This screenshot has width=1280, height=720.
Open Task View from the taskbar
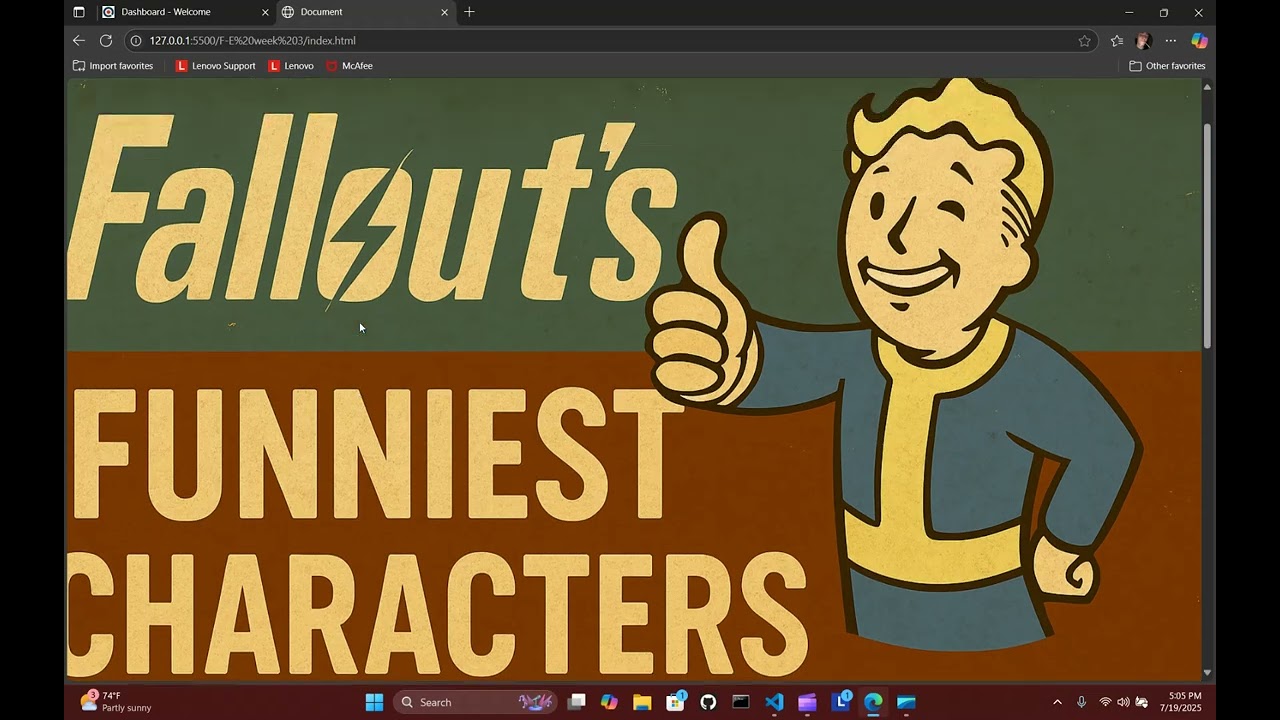pyautogui.click(x=577, y=702)
